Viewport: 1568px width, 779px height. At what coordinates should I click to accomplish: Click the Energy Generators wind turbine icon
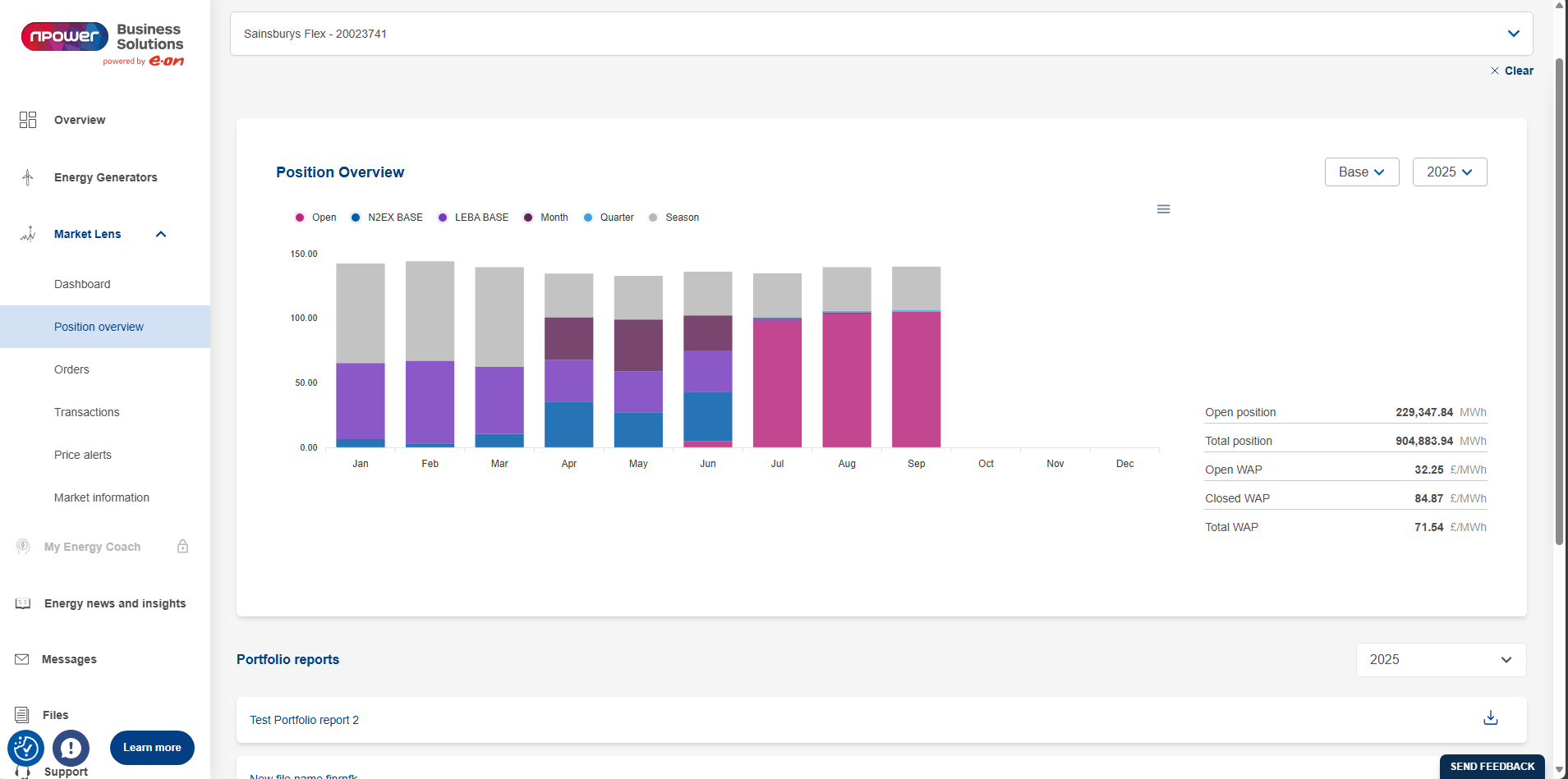point(28,177)
